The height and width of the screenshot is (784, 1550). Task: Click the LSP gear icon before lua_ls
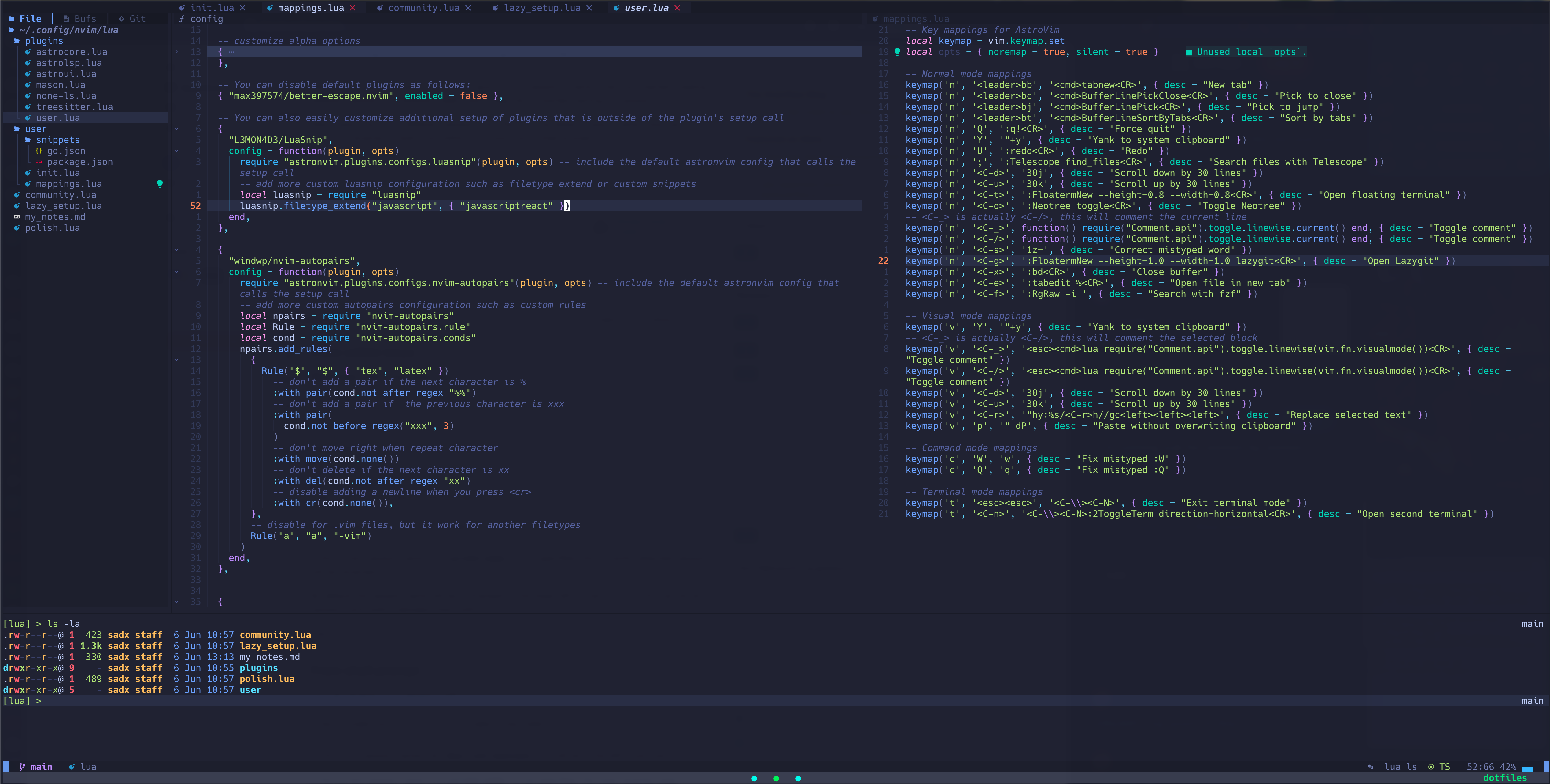point(1370,767)
